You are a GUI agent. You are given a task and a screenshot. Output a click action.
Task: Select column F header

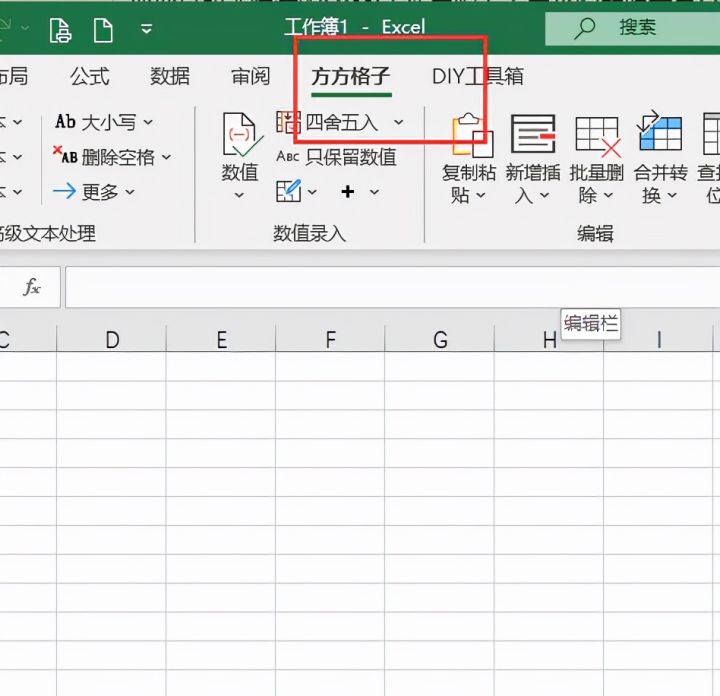pos(330,339)
